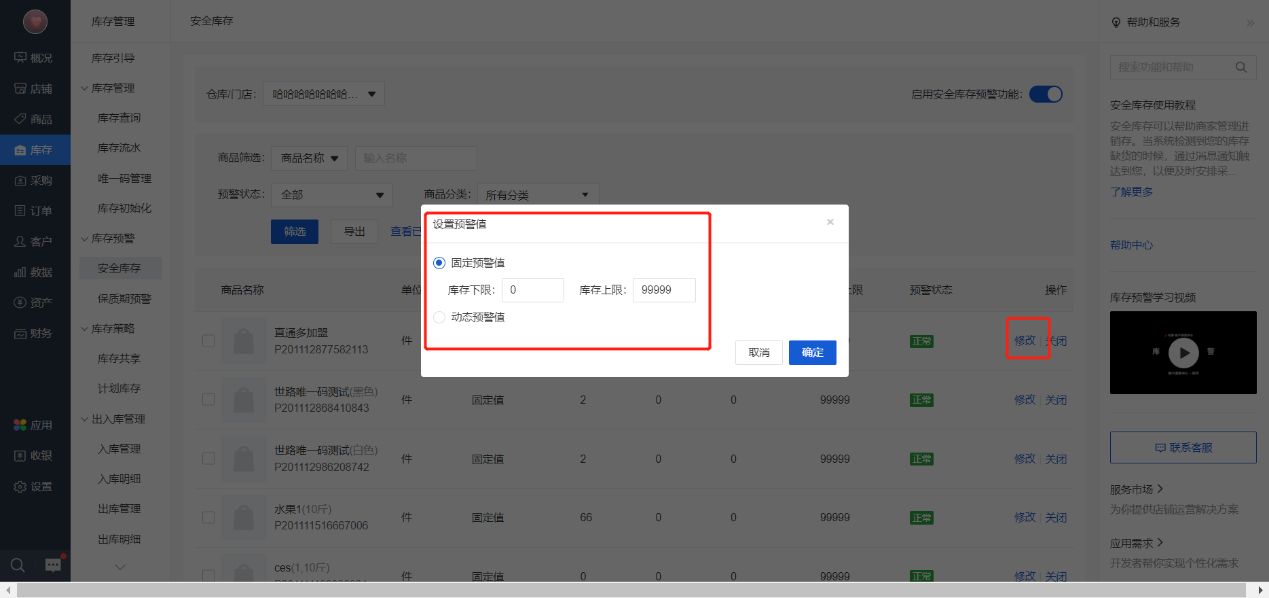
Task: Click the search magnifier at sidebar bottom
Action: [17, 565]
